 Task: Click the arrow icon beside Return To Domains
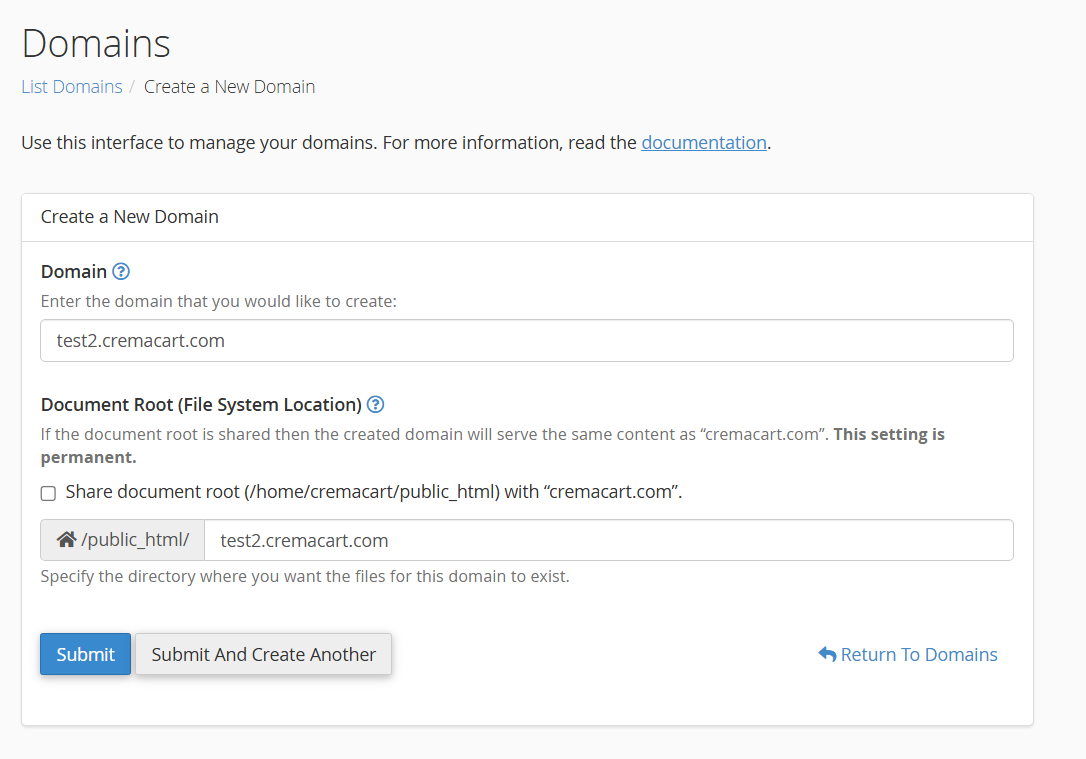827,654
